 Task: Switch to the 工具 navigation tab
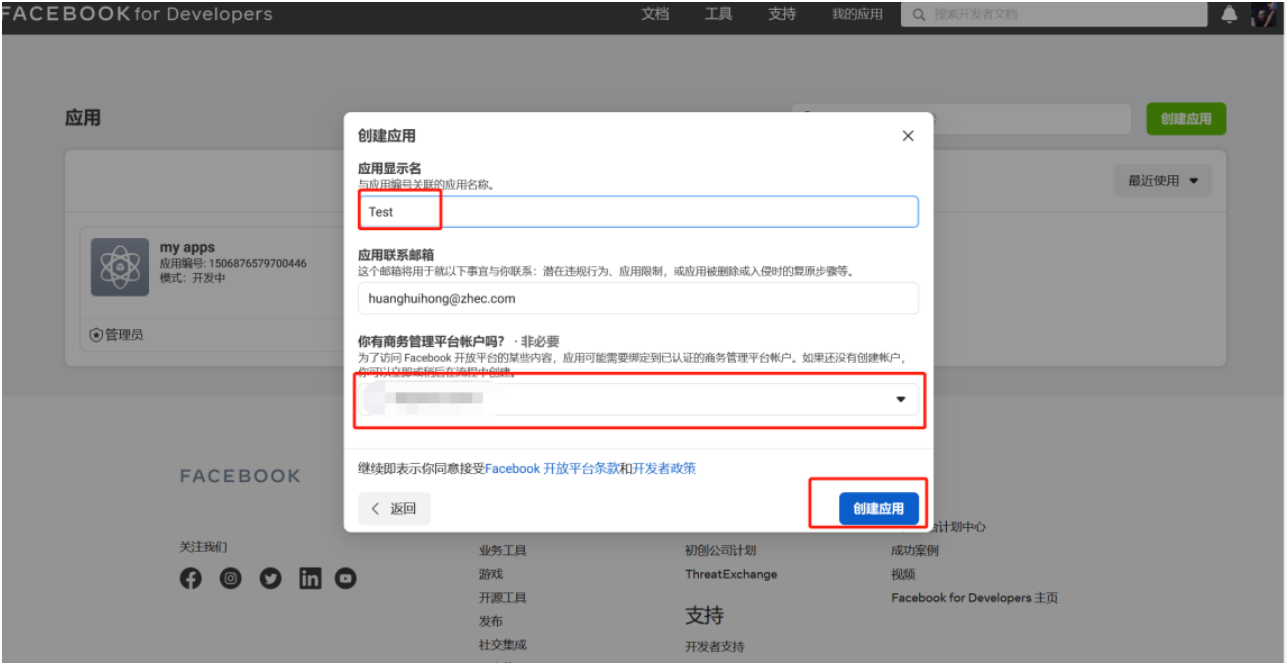[718, 14]
